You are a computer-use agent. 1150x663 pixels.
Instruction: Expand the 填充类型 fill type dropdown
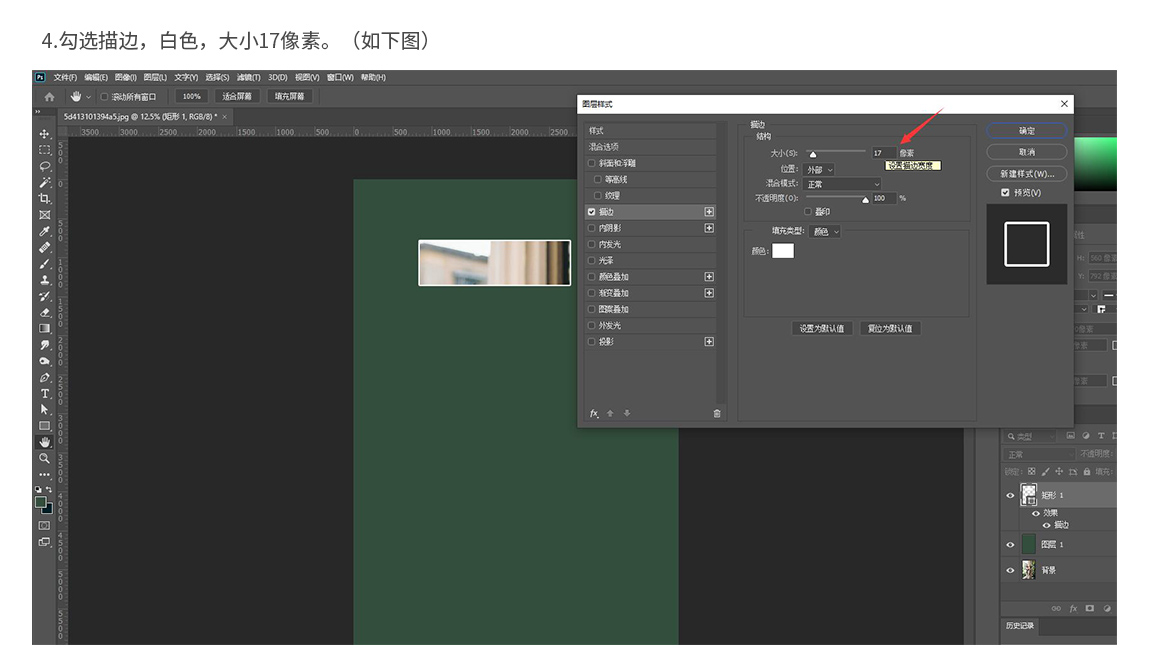coord(825,232)
